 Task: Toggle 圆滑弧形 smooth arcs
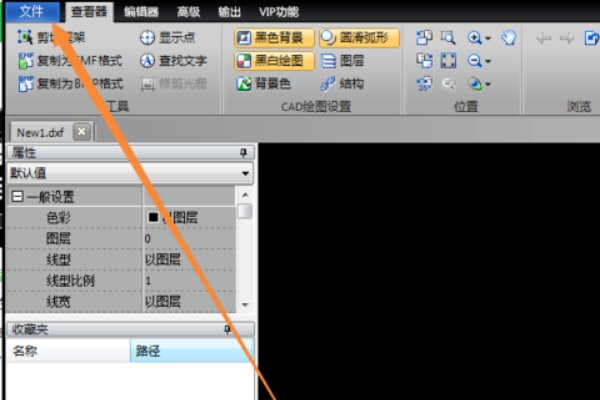(359, 38)
